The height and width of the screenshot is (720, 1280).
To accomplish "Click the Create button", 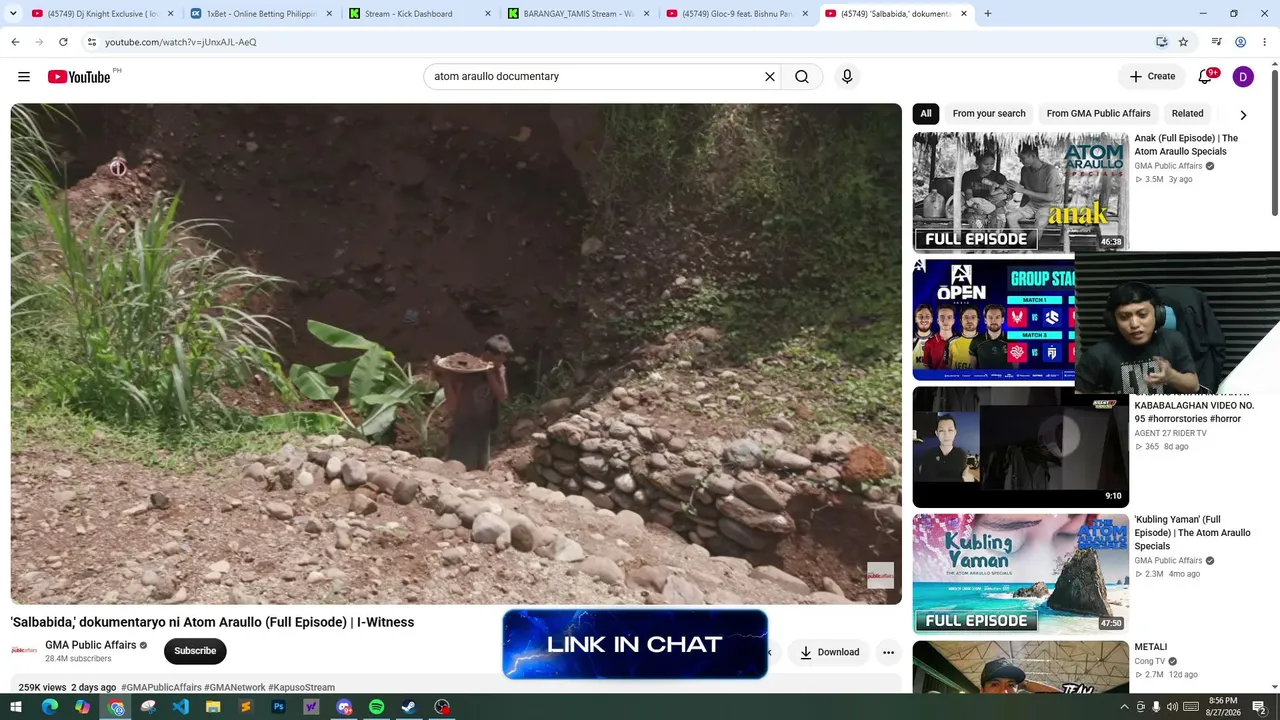I will 1152,77.
